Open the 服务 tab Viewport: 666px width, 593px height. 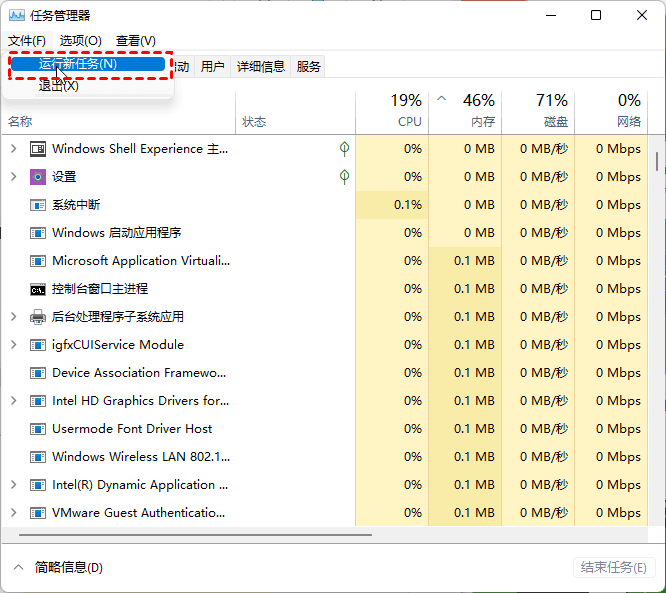coord(309,67)
